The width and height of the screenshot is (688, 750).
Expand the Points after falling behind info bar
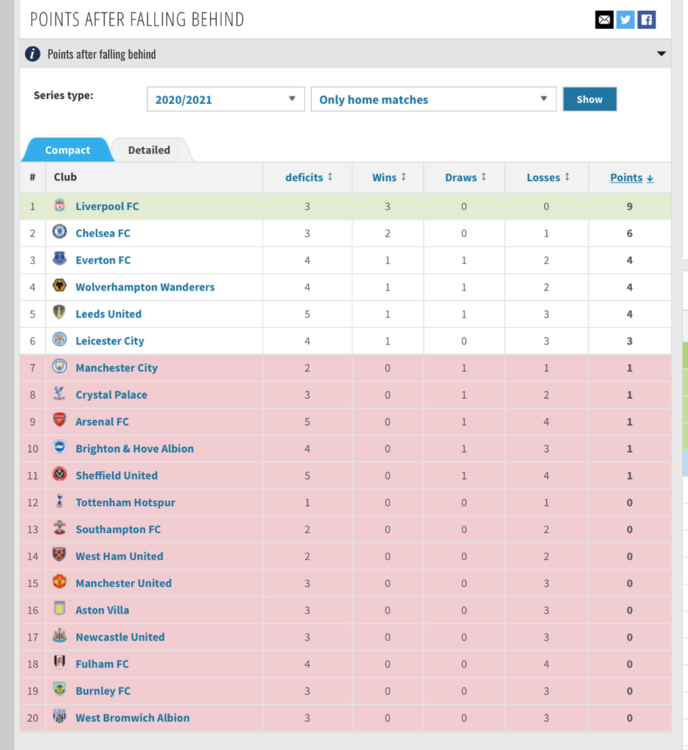[x=661, y=54]
